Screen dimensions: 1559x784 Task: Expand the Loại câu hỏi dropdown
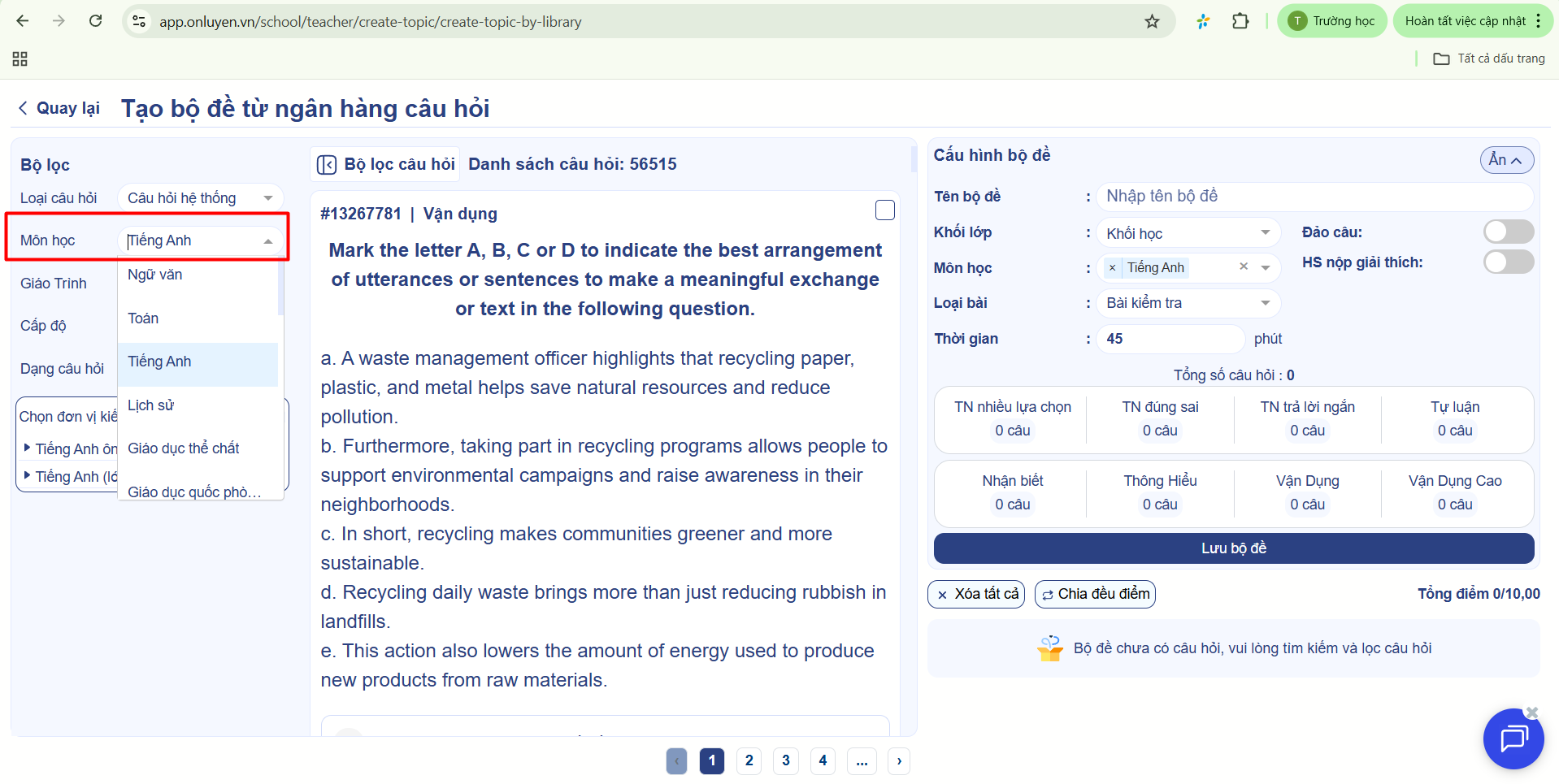coord(200,198)
